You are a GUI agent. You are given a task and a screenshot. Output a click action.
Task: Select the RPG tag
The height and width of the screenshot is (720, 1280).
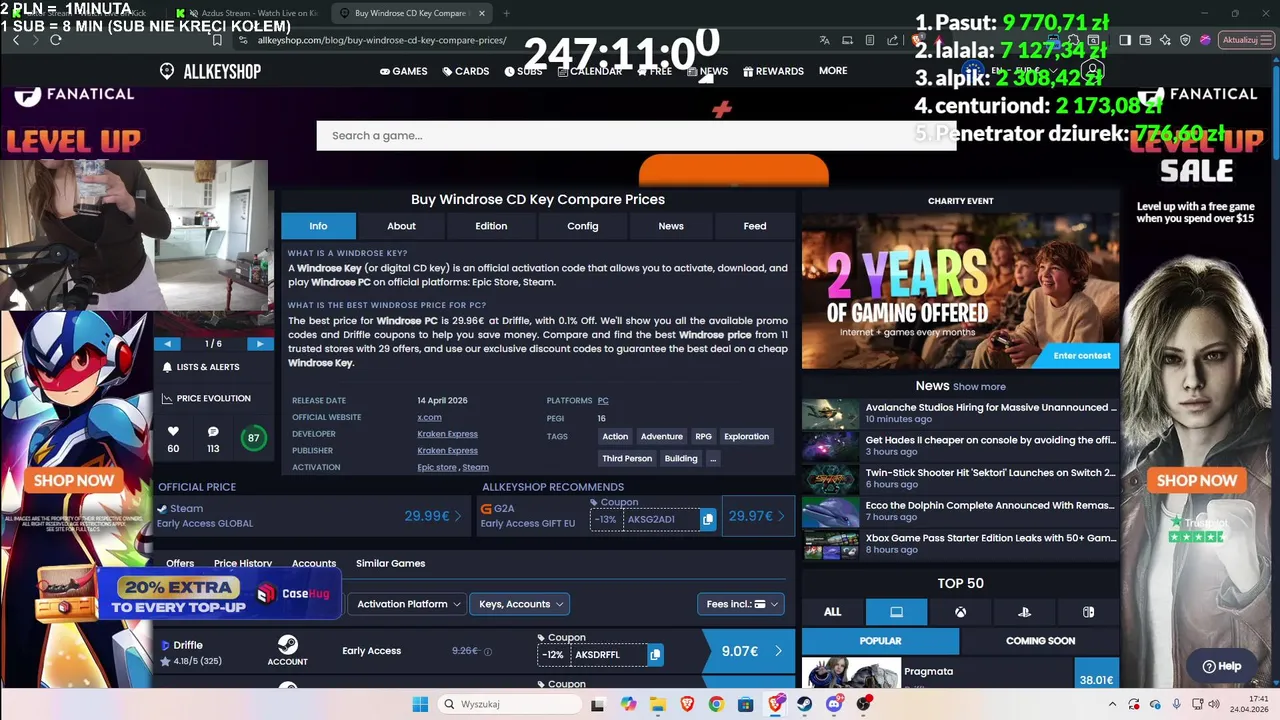click(703, 436)
